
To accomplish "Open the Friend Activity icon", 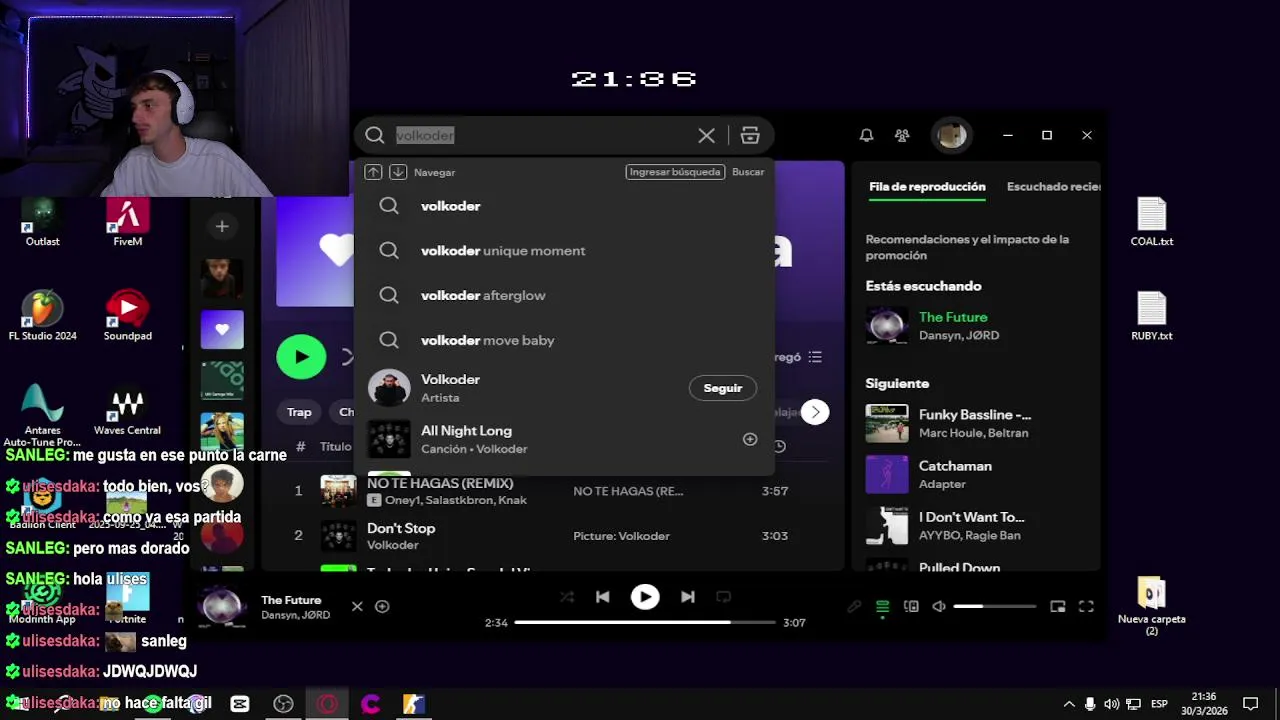I will pyautogui.click(x=902, y=135).
